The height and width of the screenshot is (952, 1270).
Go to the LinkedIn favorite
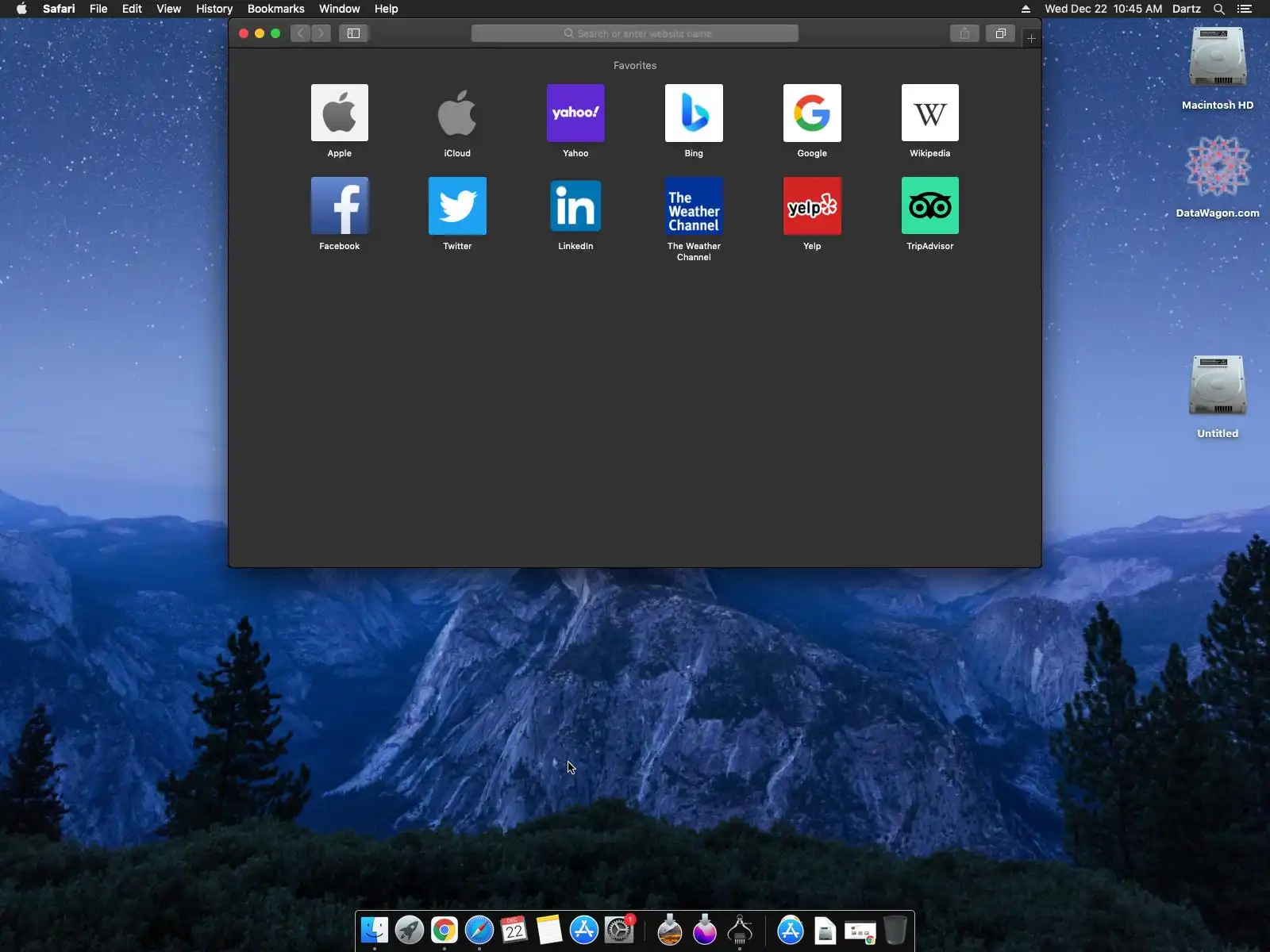point(575,205)
